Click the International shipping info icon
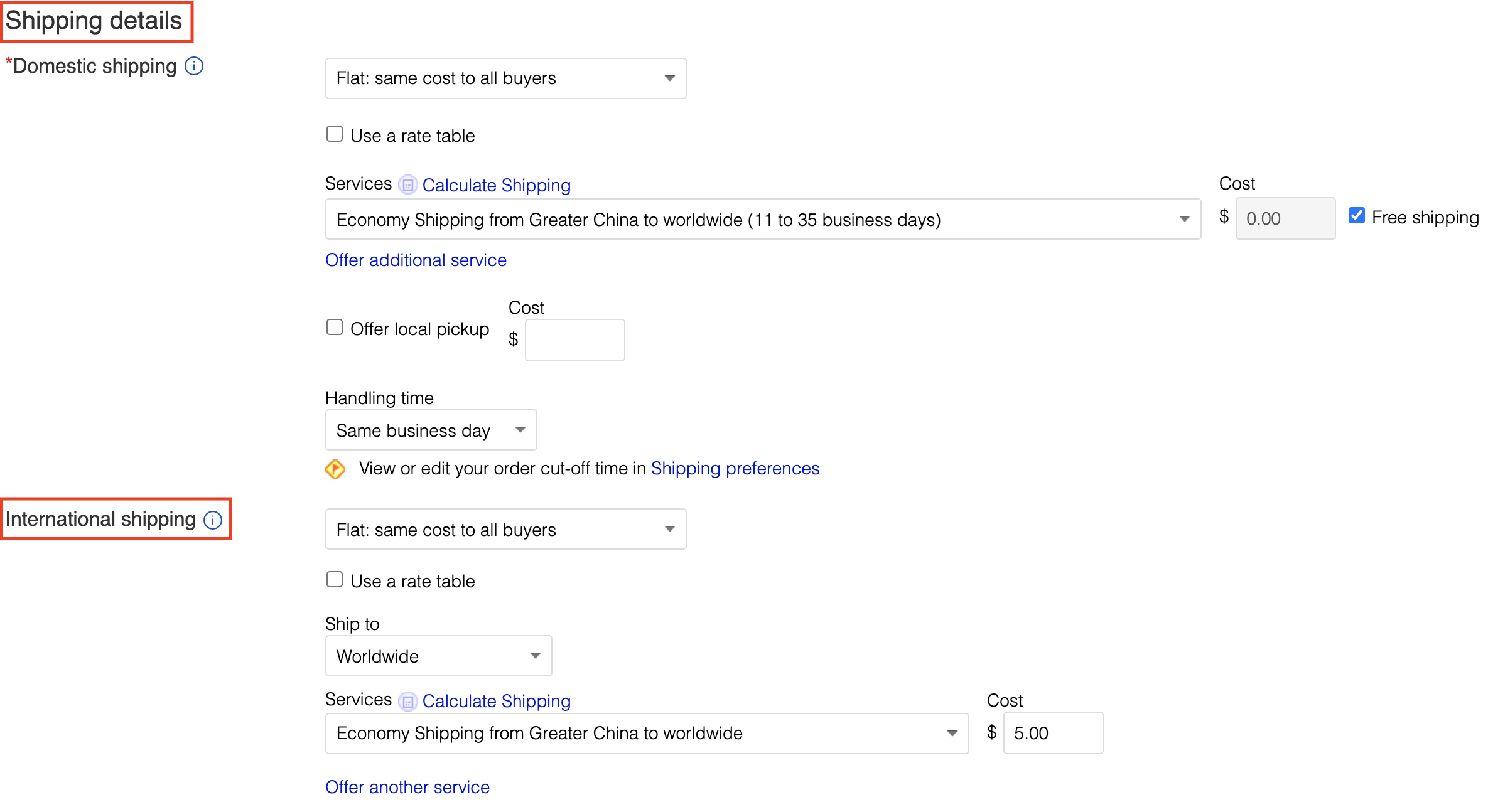 (x=213, y=520)
